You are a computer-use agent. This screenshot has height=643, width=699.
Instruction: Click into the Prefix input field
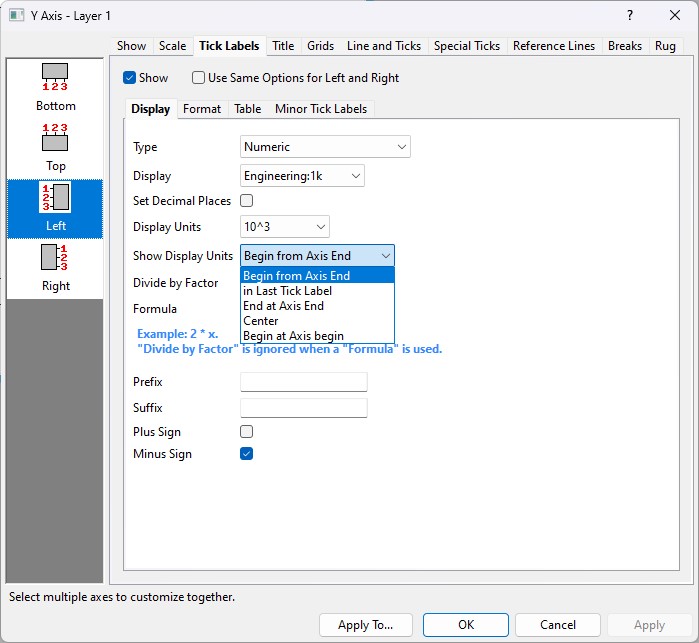(304, 382)
